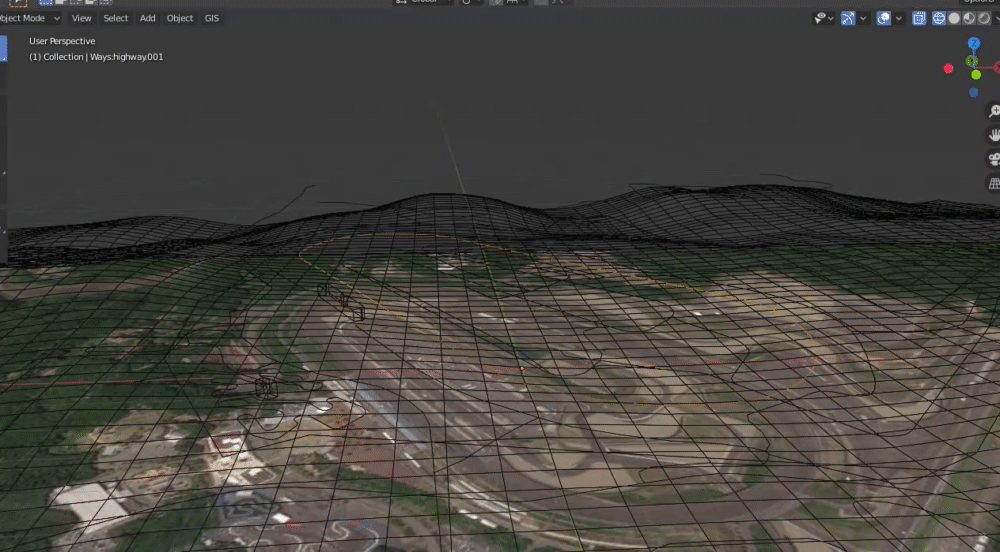Screen dimensions: 1000x552
Task: Open the Select menu
Action: (115, 18)
